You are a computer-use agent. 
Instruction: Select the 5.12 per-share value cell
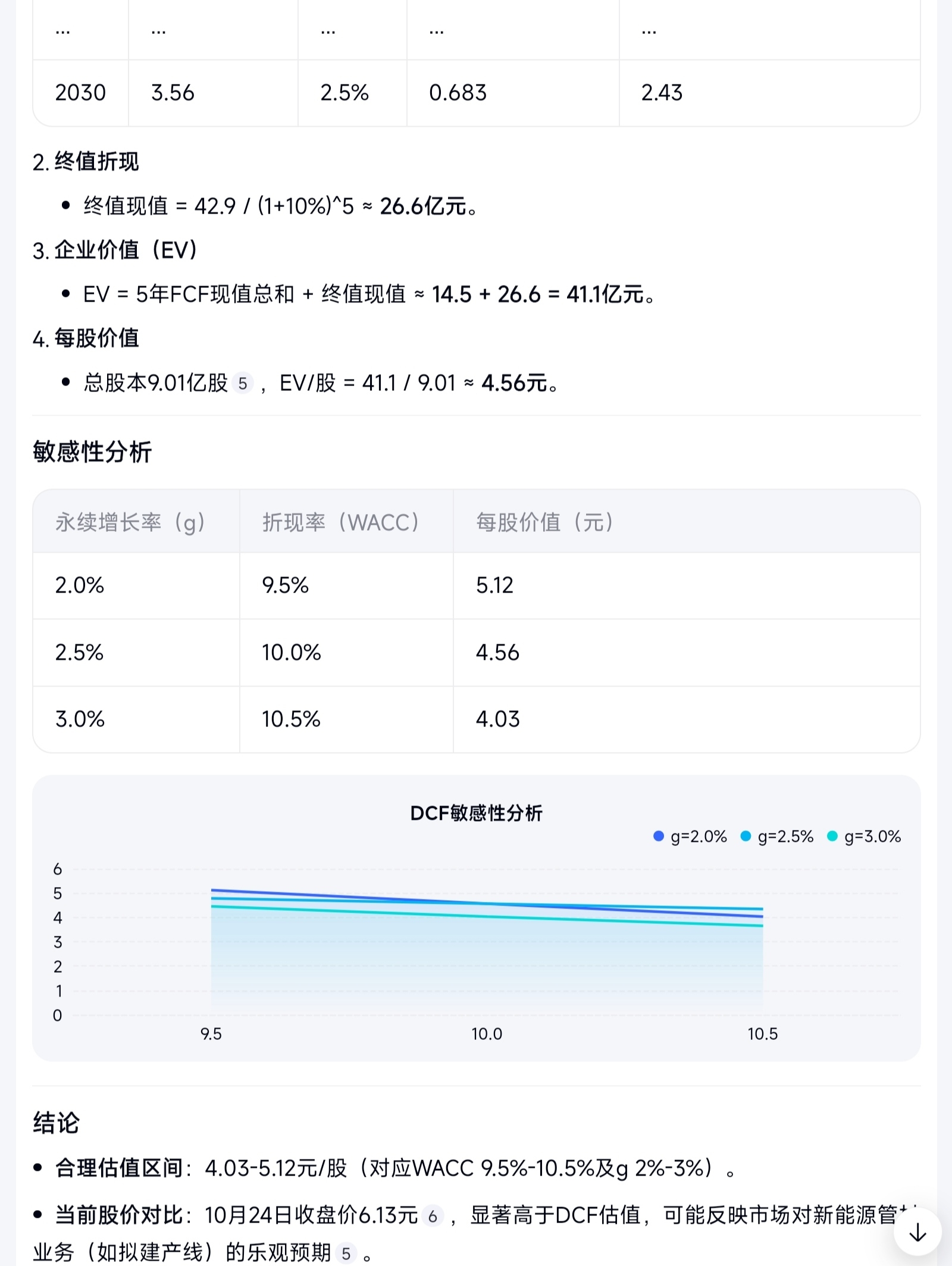[x=494, y=585]
